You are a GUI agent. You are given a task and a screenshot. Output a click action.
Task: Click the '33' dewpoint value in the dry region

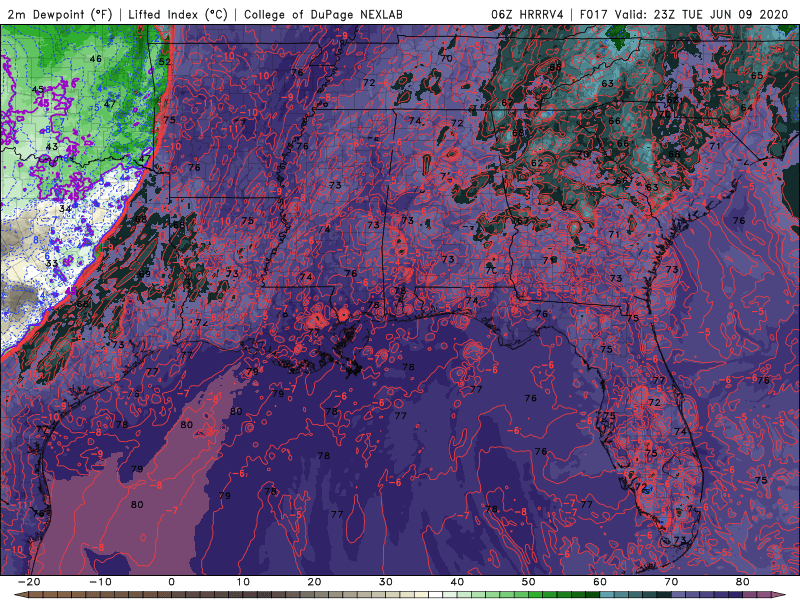(52, 263)
